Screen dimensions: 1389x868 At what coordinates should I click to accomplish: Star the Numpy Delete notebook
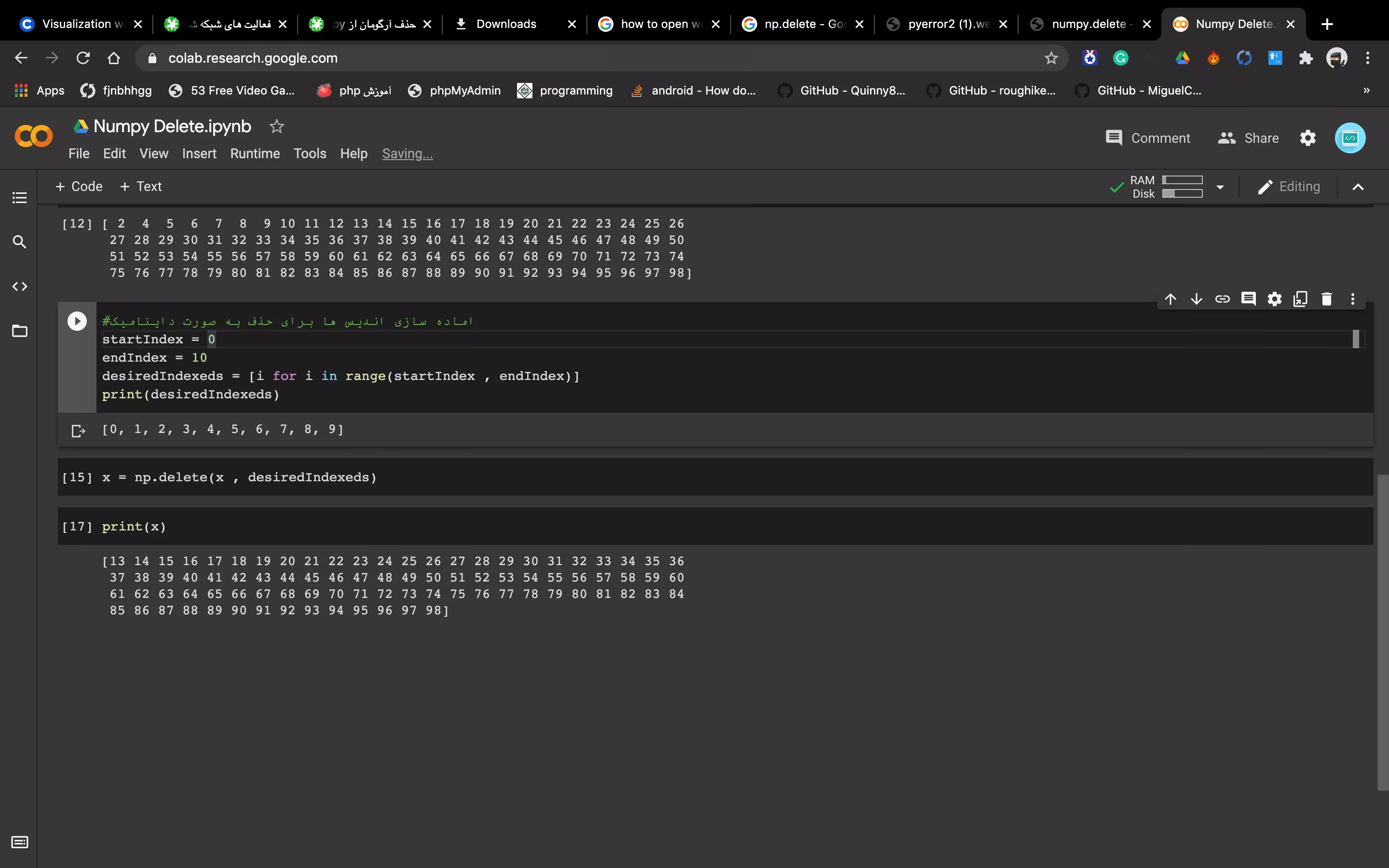277,126
